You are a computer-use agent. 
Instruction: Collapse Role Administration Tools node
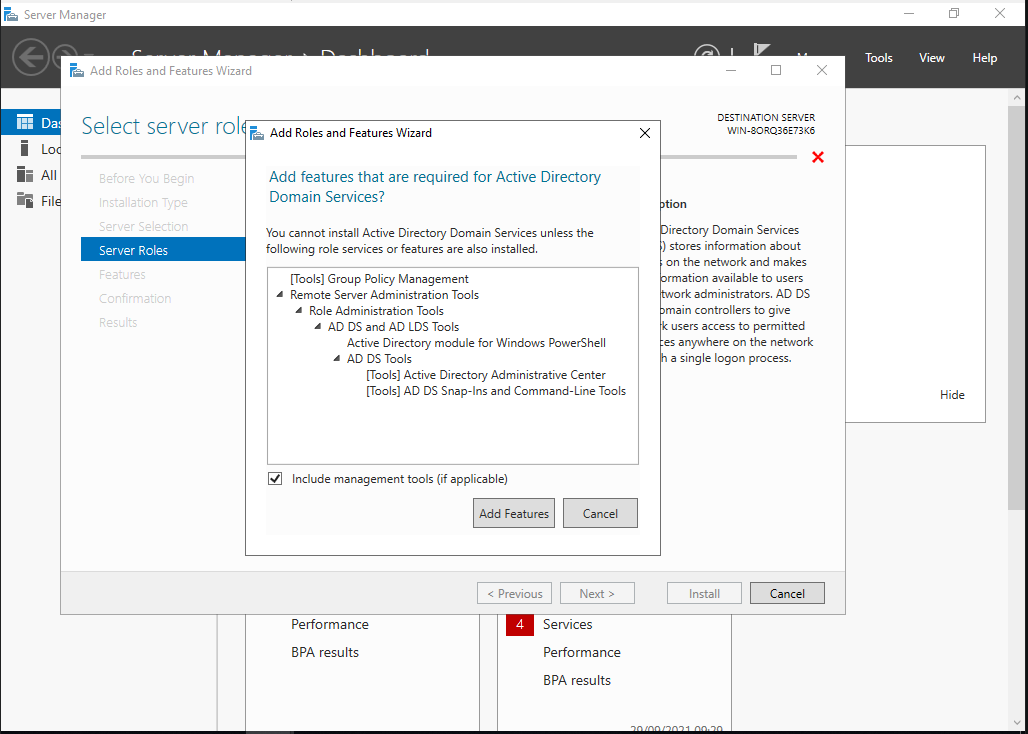299,311
